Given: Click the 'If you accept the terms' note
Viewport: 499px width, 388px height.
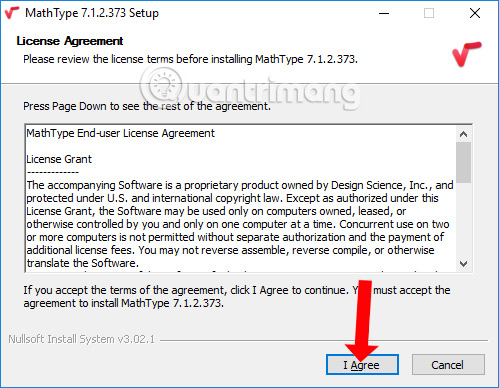Looking at the screenshot, I should pyautogui.click(x=237, y=297).
